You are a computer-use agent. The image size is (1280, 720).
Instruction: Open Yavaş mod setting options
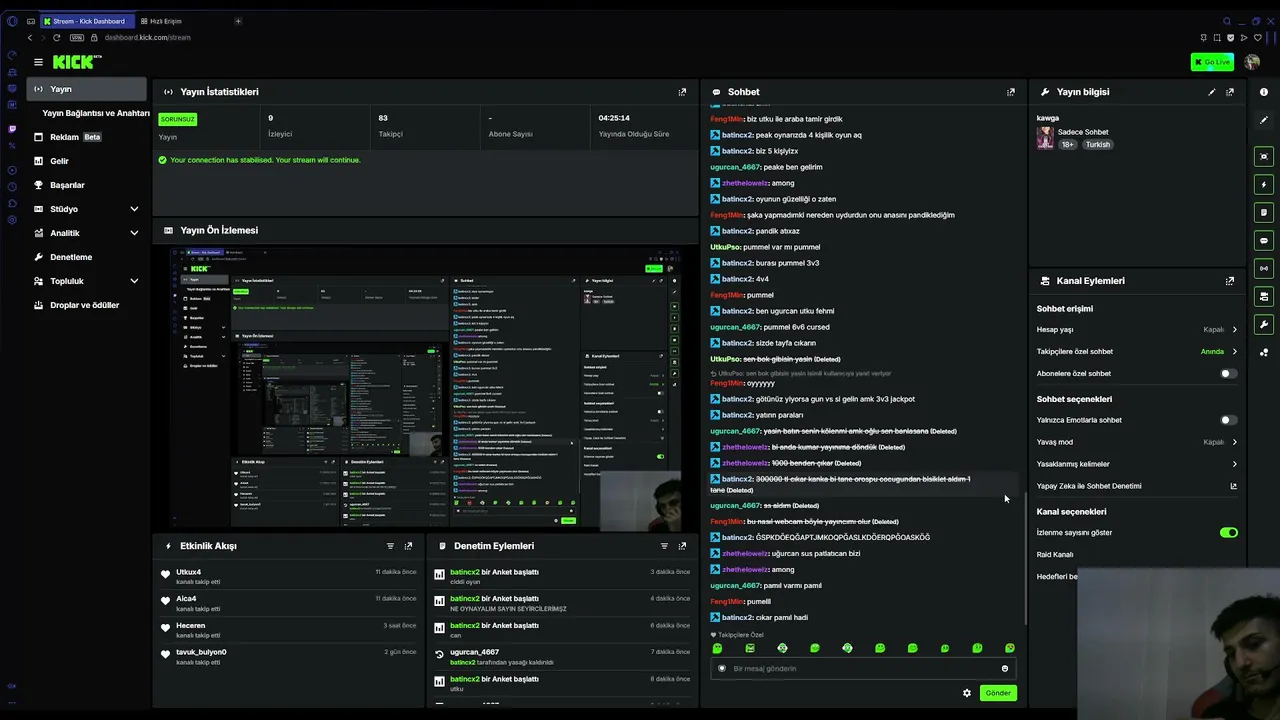point(1137,442)
